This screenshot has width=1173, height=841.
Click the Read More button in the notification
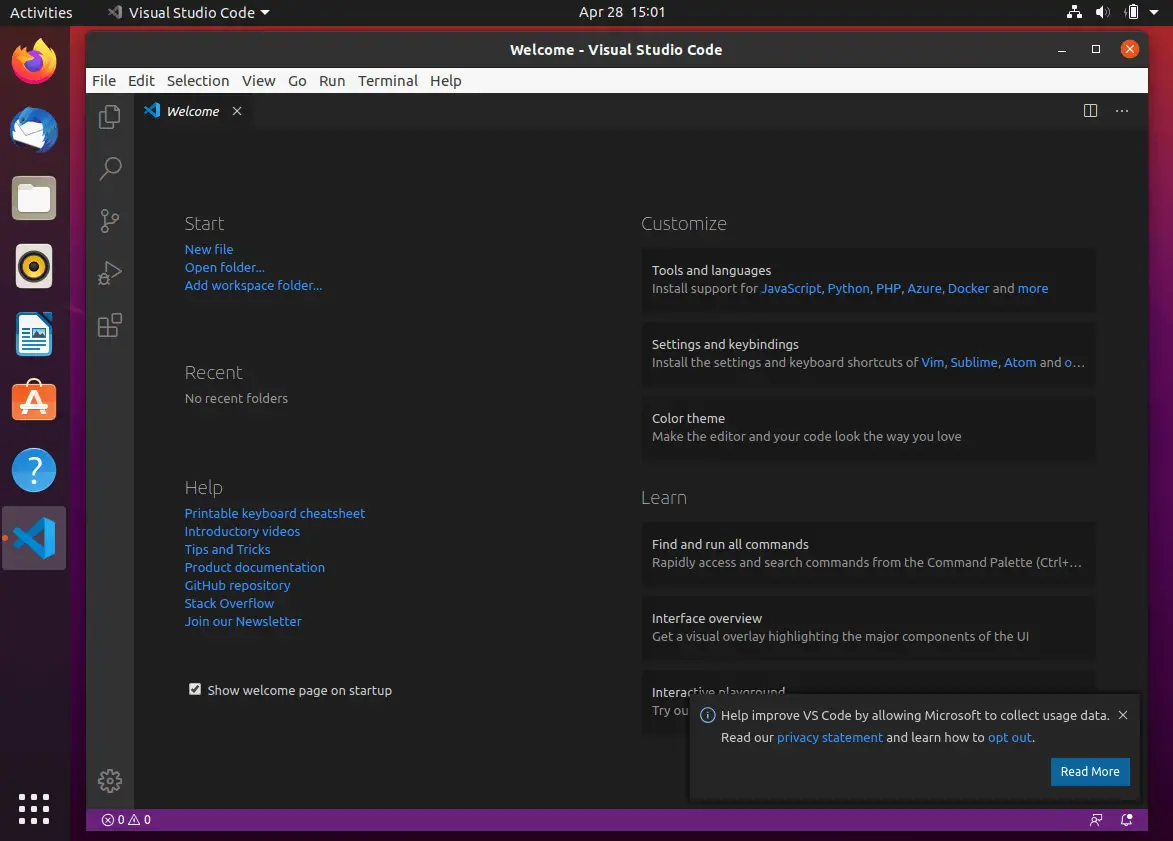pos(1090,771)
